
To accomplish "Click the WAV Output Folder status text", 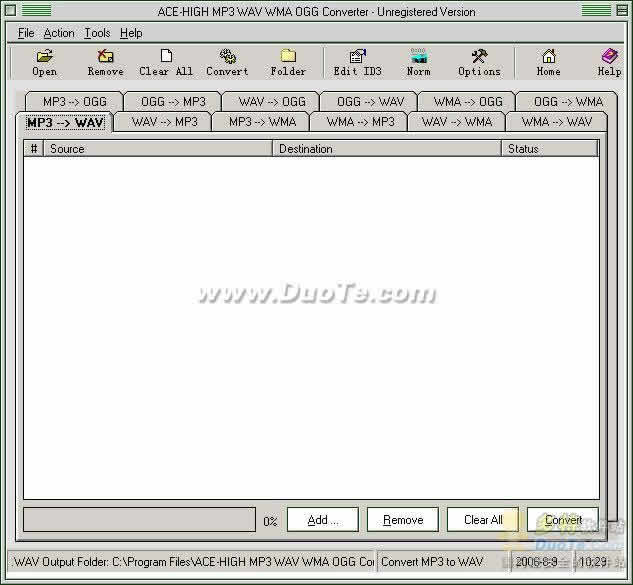I will tap(194, 562).
